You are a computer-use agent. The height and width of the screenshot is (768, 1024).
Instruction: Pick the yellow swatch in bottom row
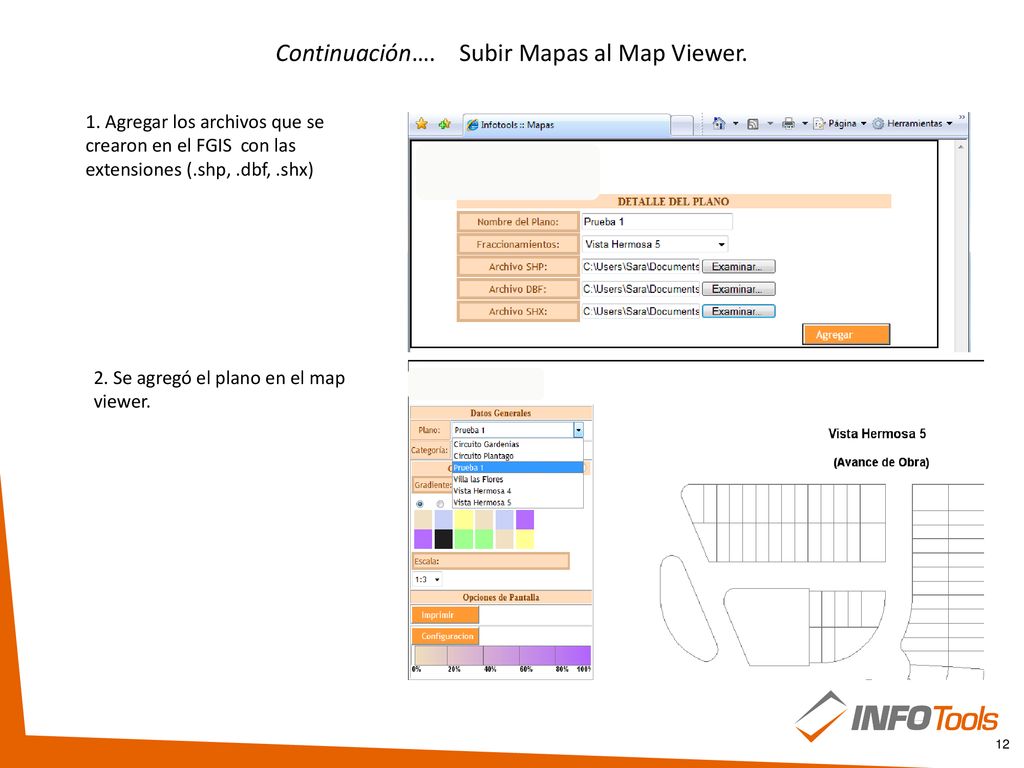pos(525,539)
